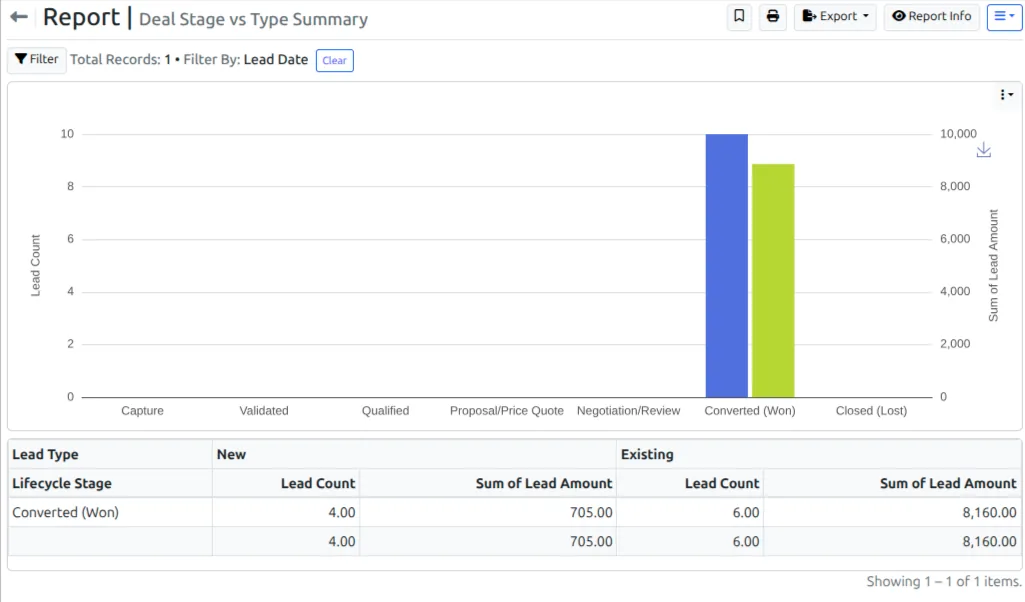Open the Export dropdown

[835, 16]
